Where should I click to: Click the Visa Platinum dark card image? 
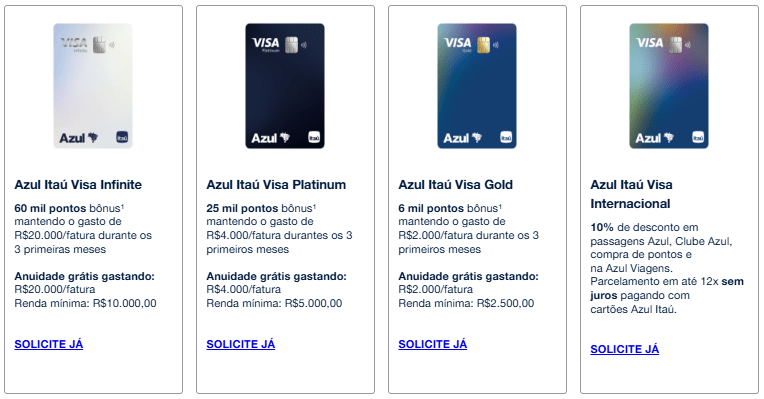coord(285,86)
